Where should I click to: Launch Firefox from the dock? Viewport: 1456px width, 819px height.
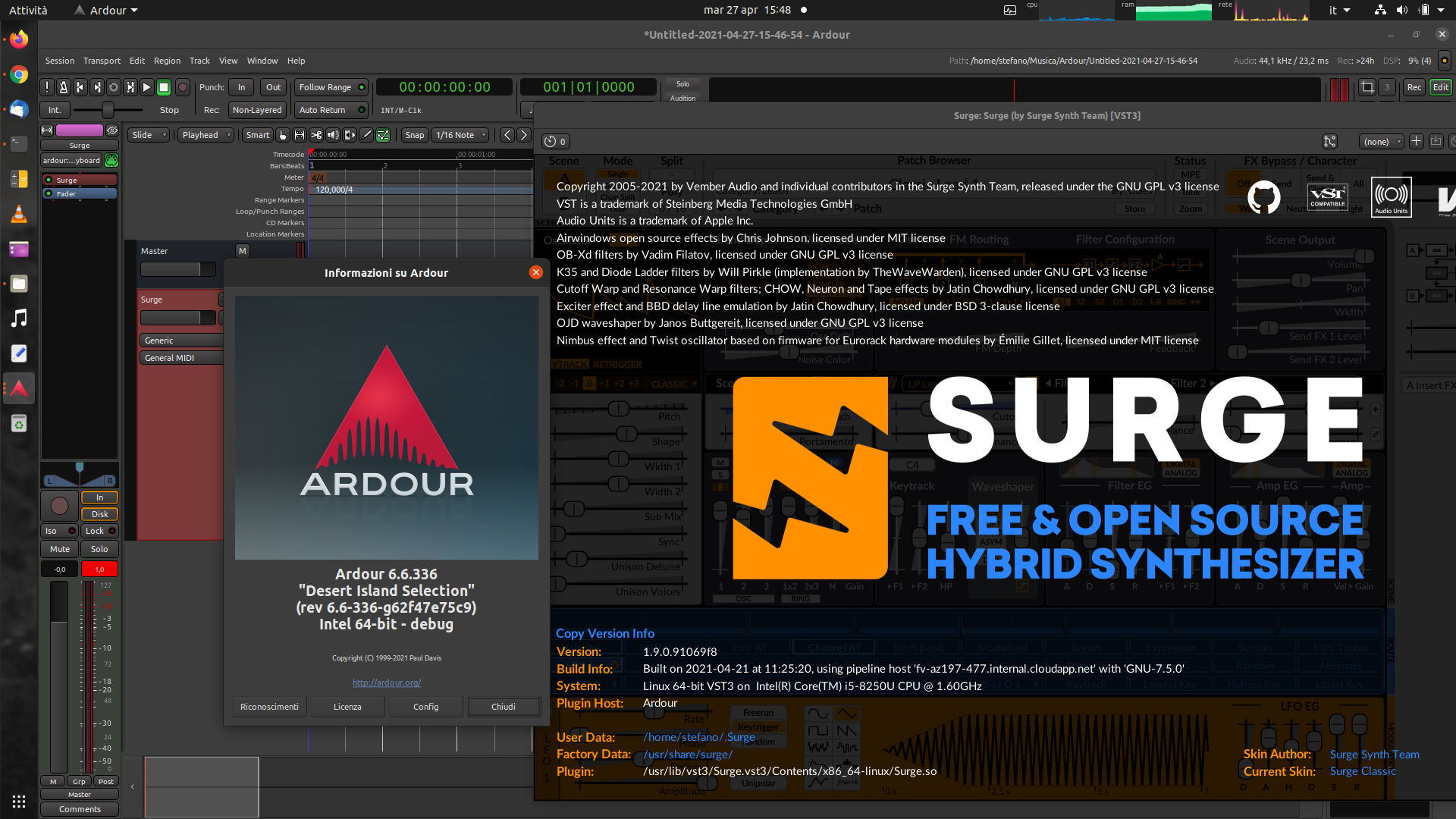click(x=19, y=39)
